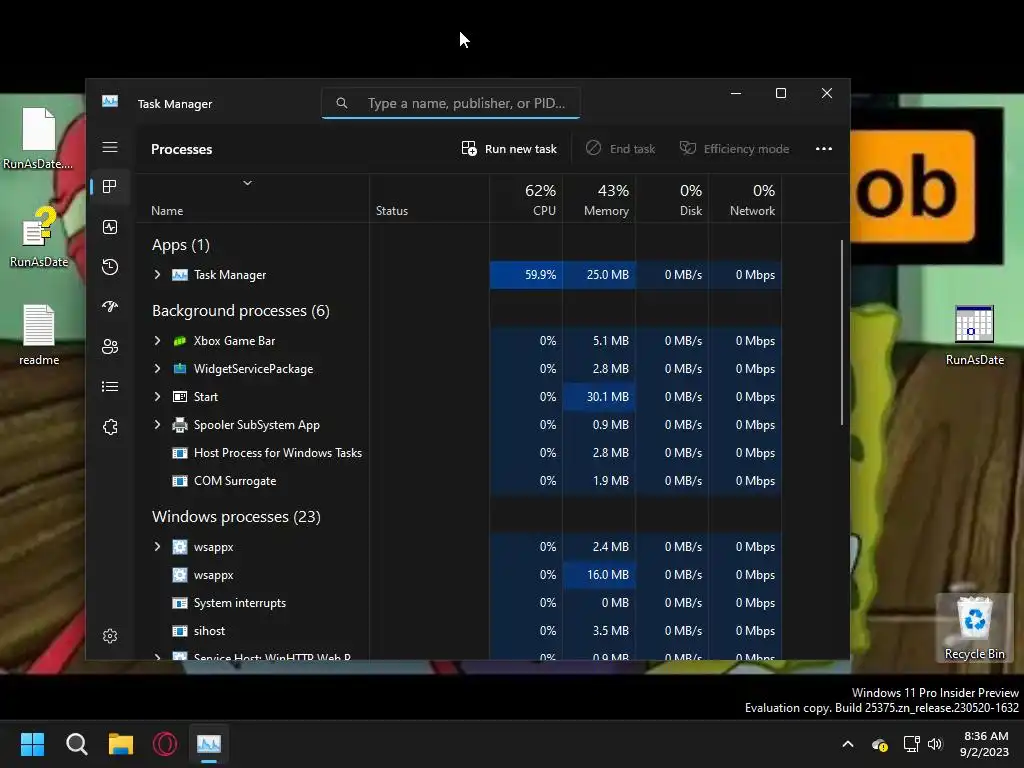Click Task Manager taskbar icon
Viewport: 1024px width, 768px height.
tap(209, 744)
